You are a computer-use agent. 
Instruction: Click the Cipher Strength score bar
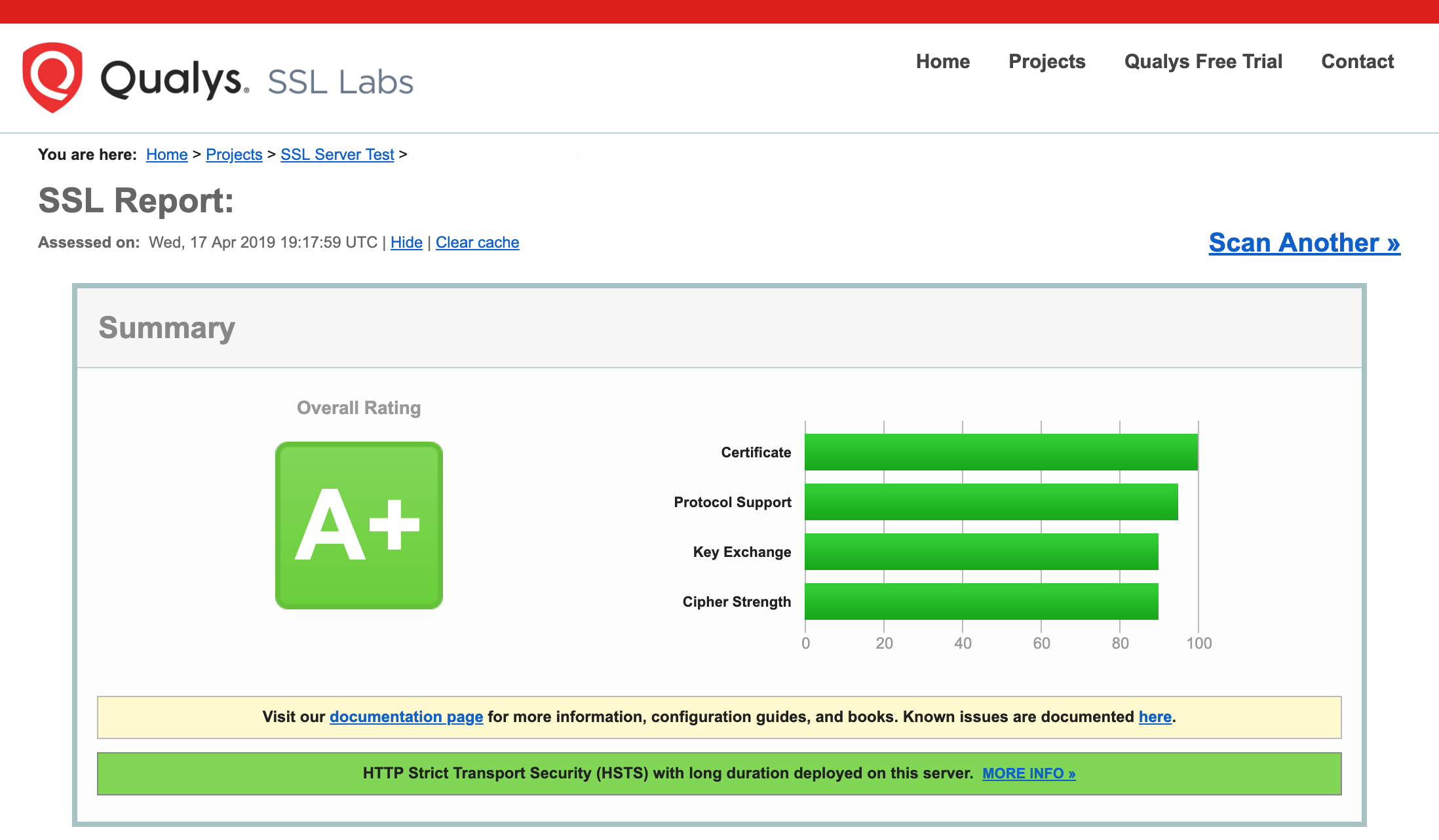coord(980,601)
